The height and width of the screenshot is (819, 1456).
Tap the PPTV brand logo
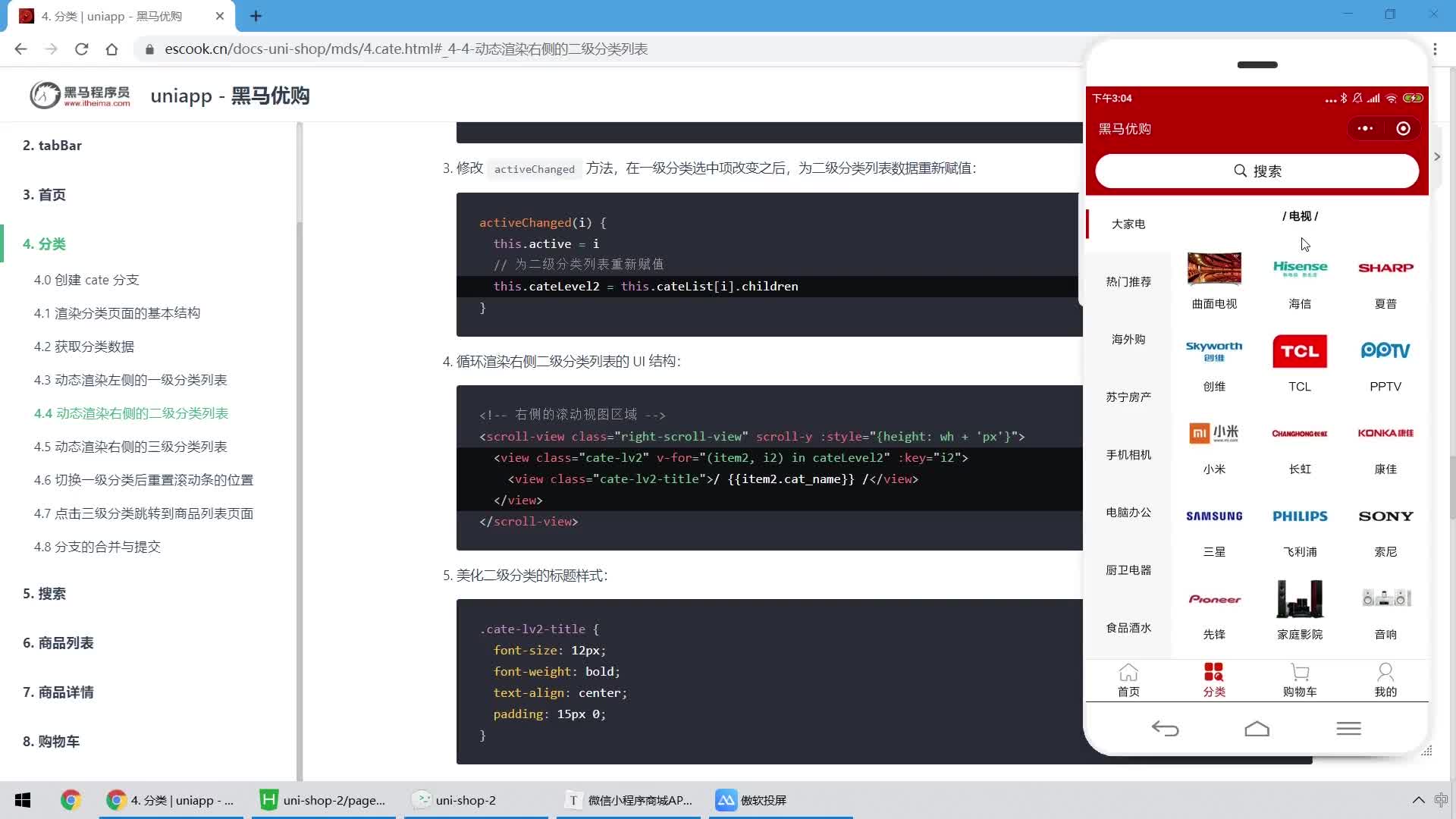pyautogui.click(x=1385, y=350)
